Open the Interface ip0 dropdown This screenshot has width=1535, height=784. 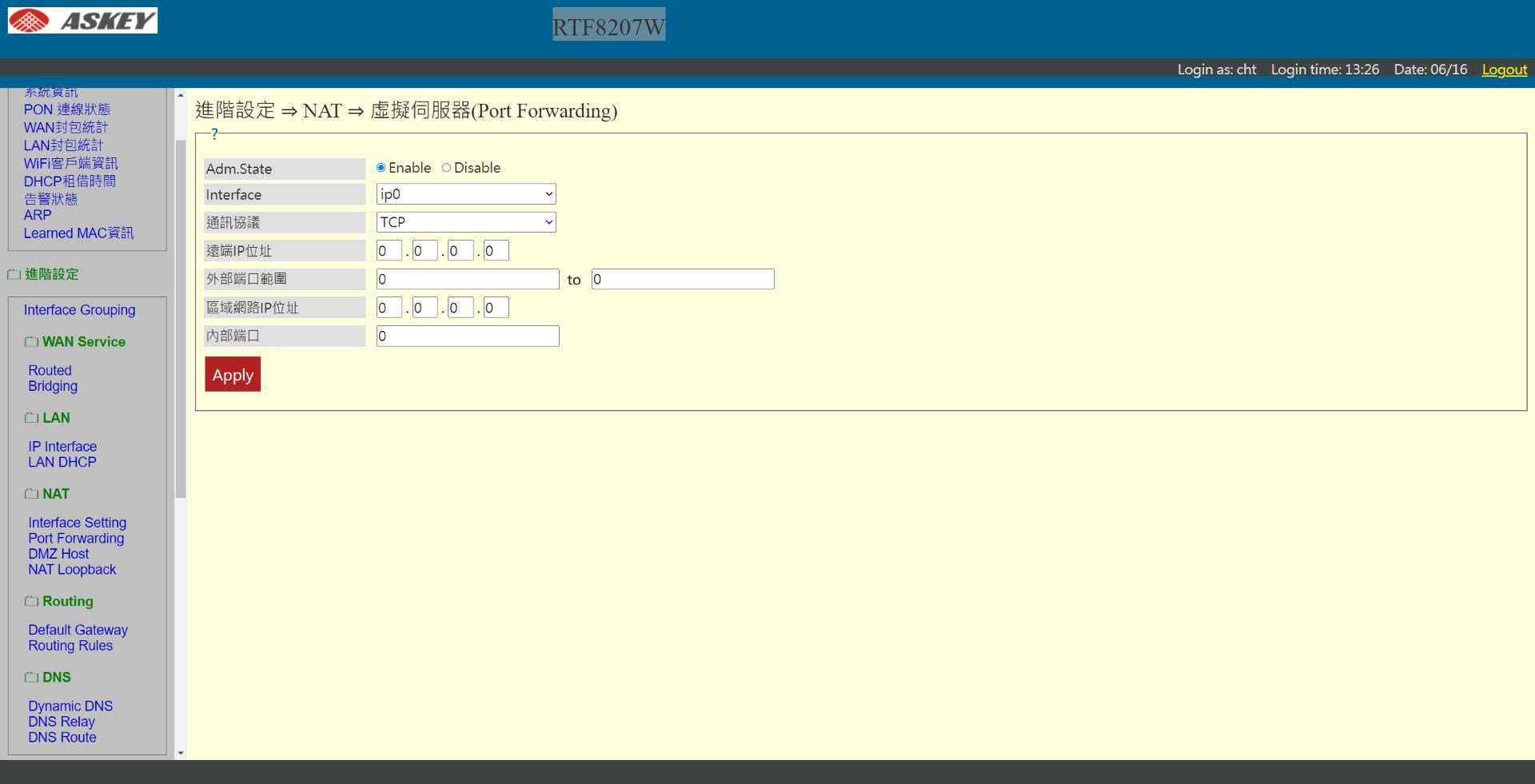(466, 194)
